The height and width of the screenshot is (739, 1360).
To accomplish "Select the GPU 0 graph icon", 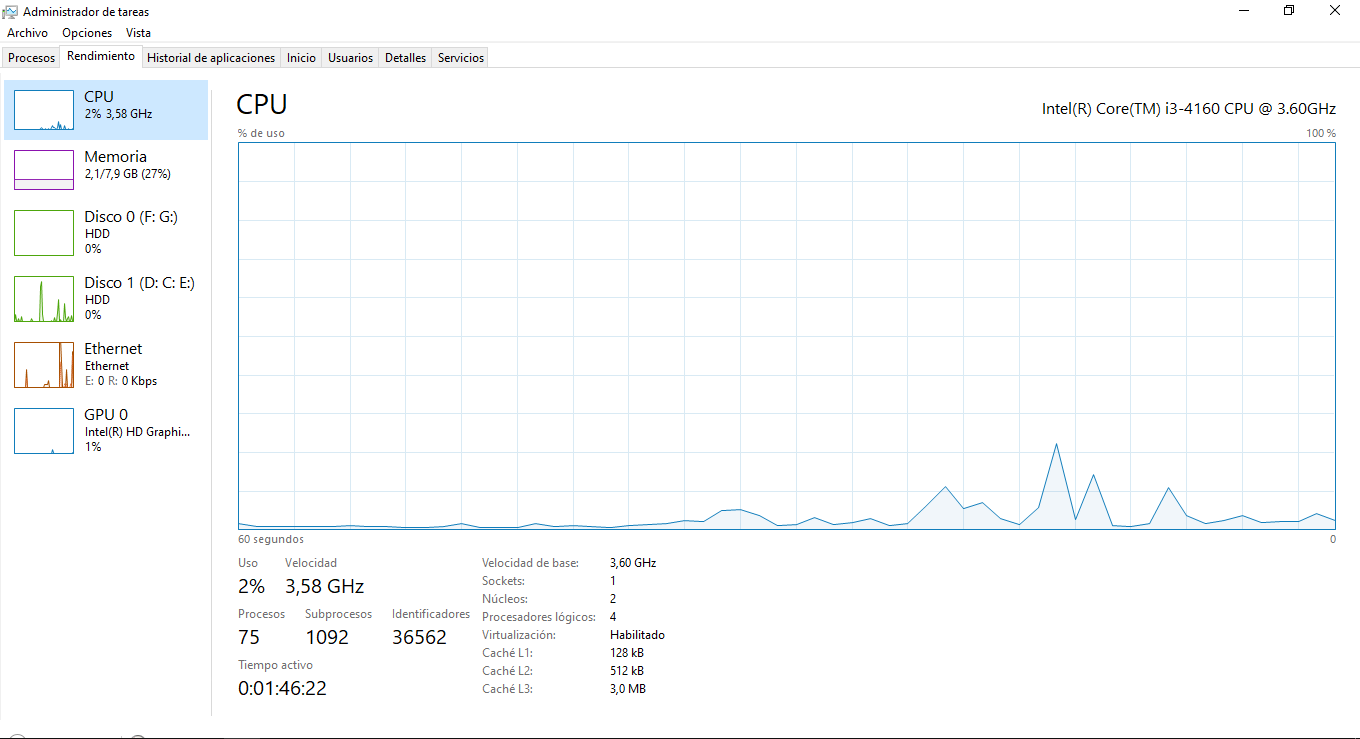I will click(44, 431).
